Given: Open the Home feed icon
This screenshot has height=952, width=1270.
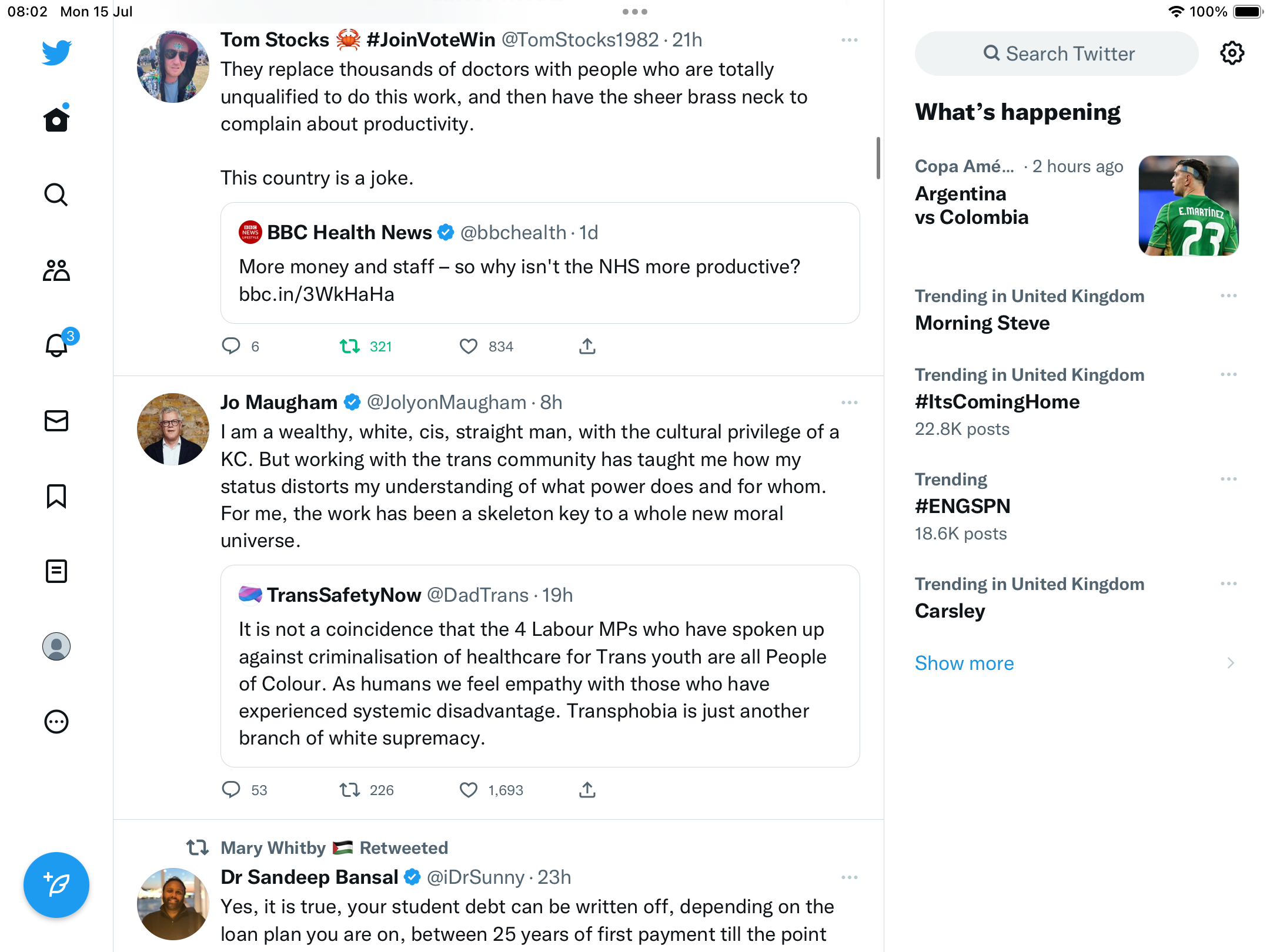Looking at the screenshot, I should coord(56,120).
